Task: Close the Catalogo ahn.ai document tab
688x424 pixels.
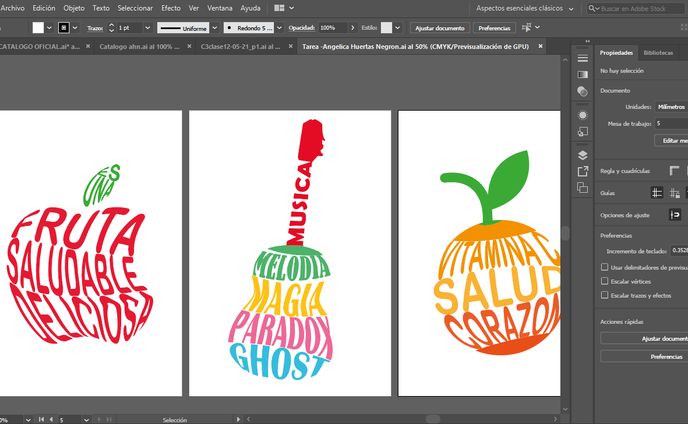Action: click(x=189, y=46)
